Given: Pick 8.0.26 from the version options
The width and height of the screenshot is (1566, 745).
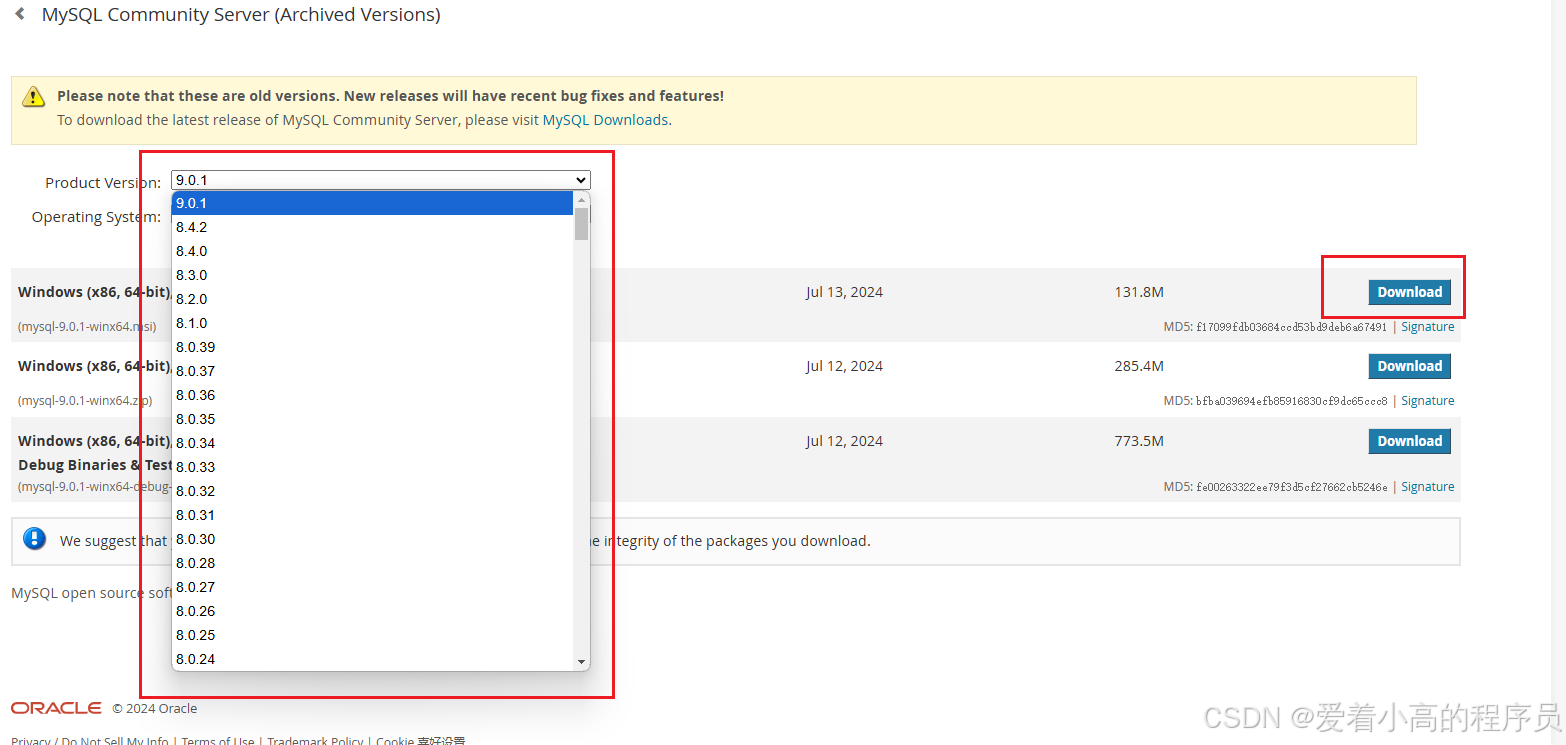Looking at the screenshot, I should 372,611.
